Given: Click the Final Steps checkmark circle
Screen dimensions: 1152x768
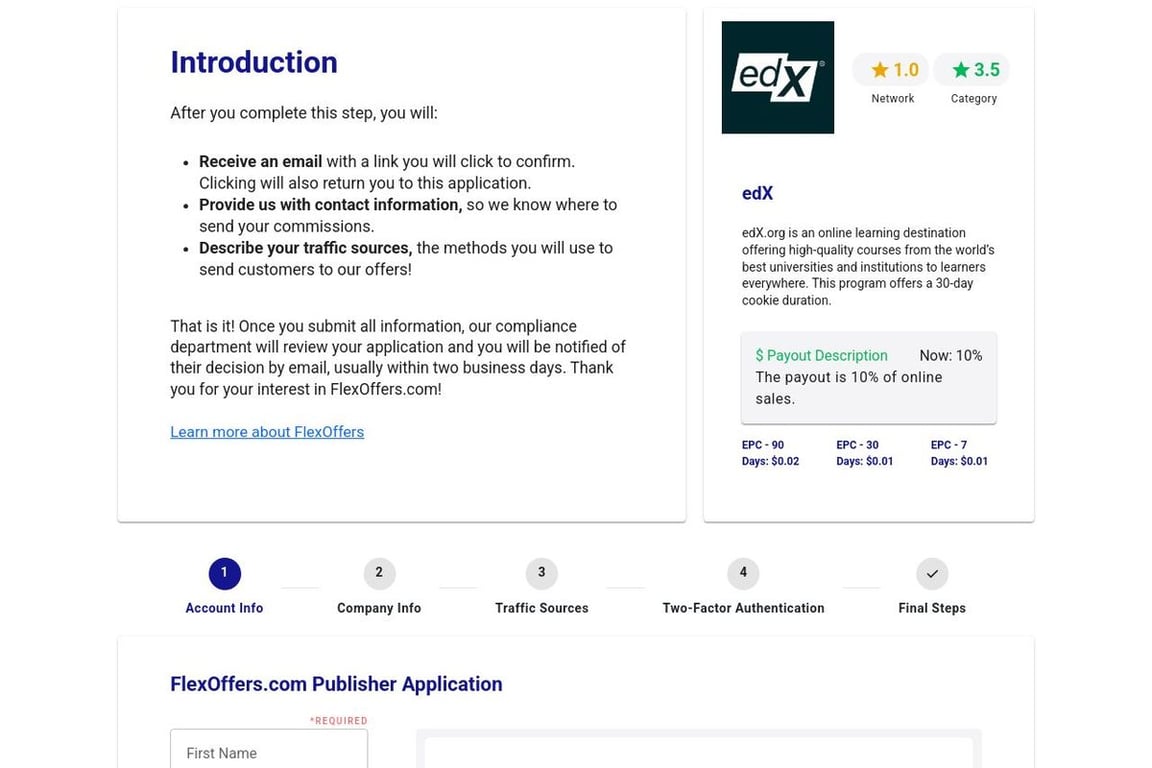Looking at the screenshot, I should point(932,573).
